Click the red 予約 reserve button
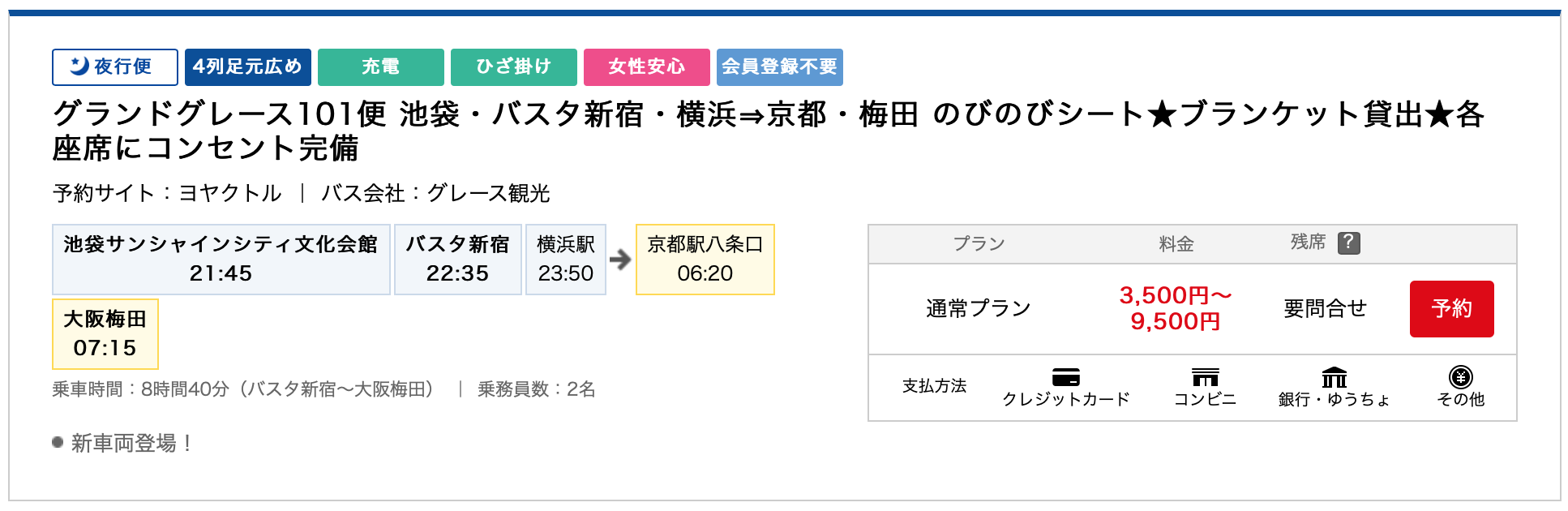1568x511 pixels. pos(1451,309)
